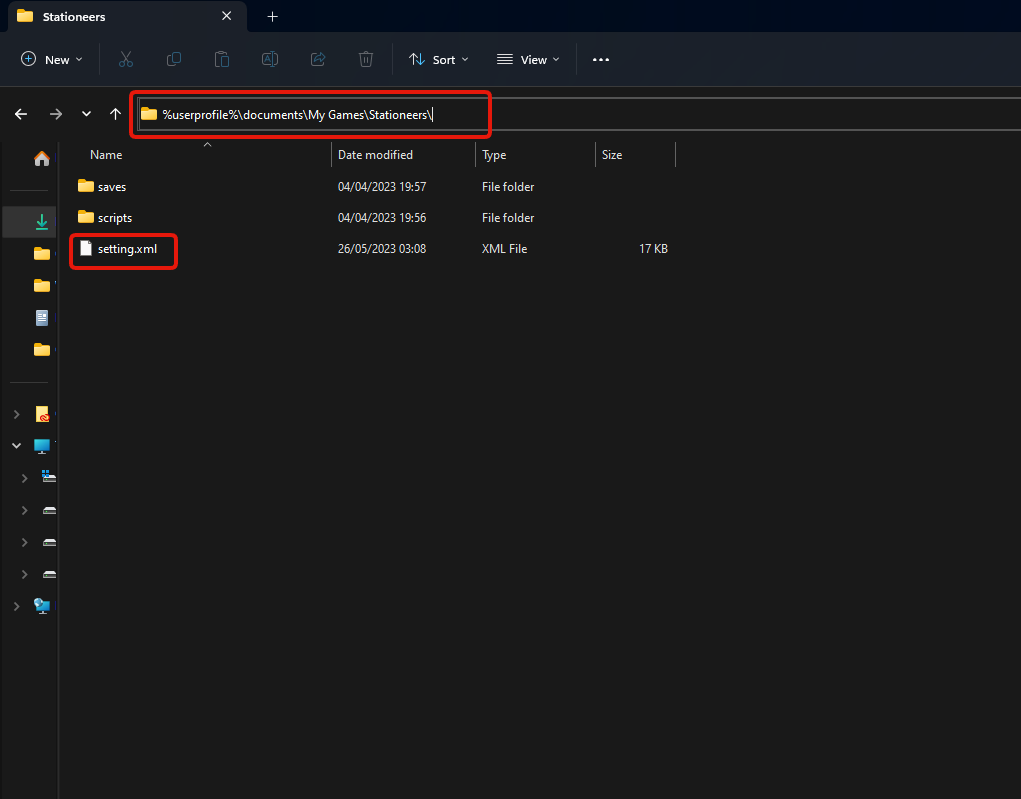This screenshot has width=1021, height=799.
Task: Open the New dropdown menu
Action: pyautogui.click(x=52, y=59)
